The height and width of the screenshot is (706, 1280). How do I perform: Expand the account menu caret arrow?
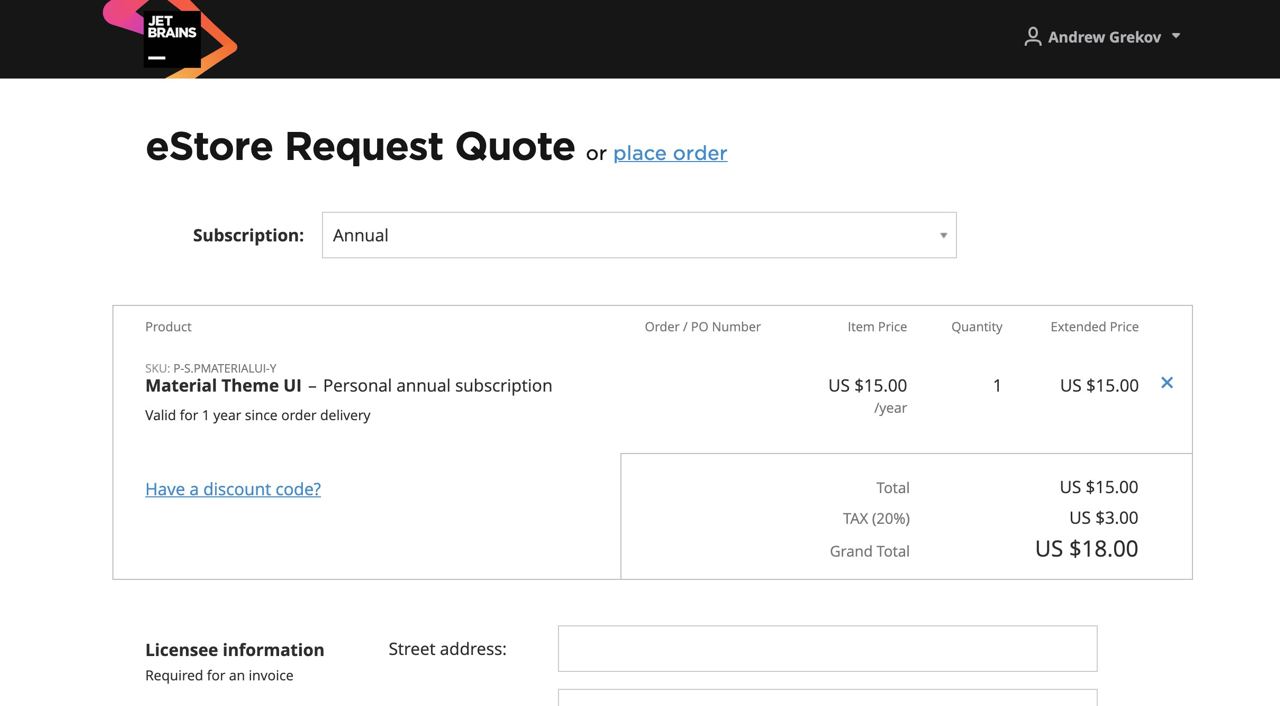click(x=1176, y=36)
